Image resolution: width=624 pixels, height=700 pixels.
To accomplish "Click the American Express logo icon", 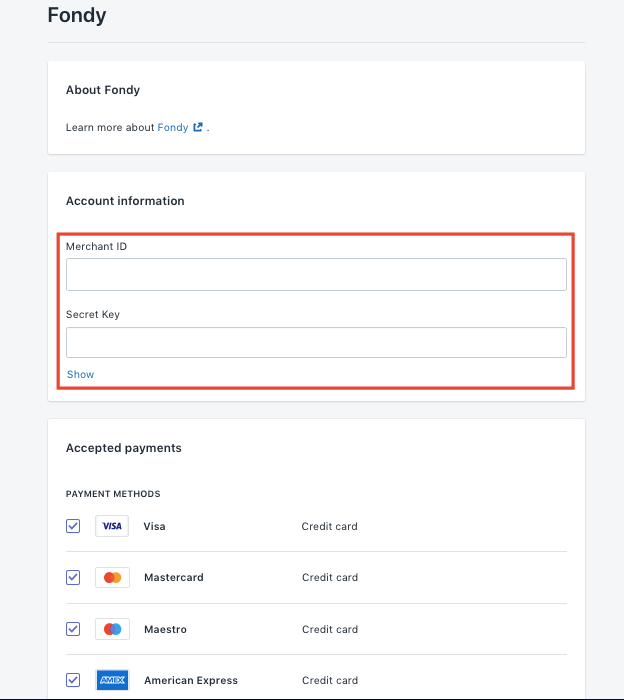I will [112, 680].
